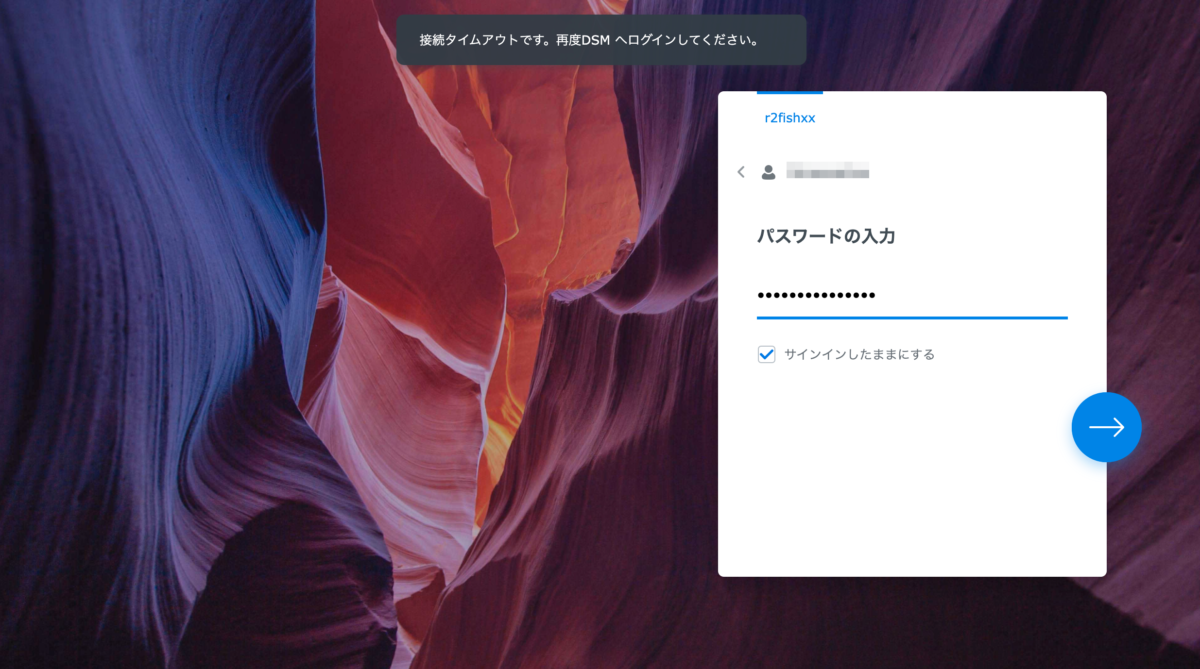
Task: Click the サインインしたままにする label text
Action: pyautogui.click(x=859, y=354)
